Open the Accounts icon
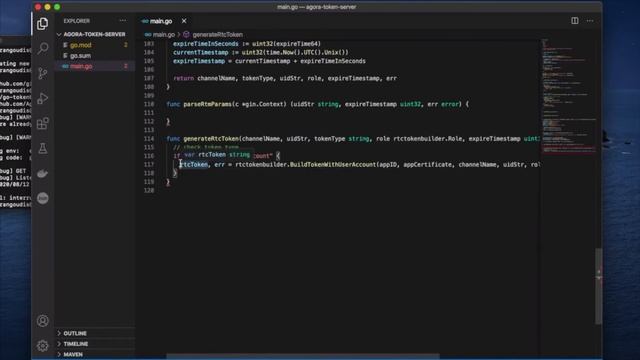Image resolution: width=640 pixels, height=360 pixels. (x=42, y=321)
